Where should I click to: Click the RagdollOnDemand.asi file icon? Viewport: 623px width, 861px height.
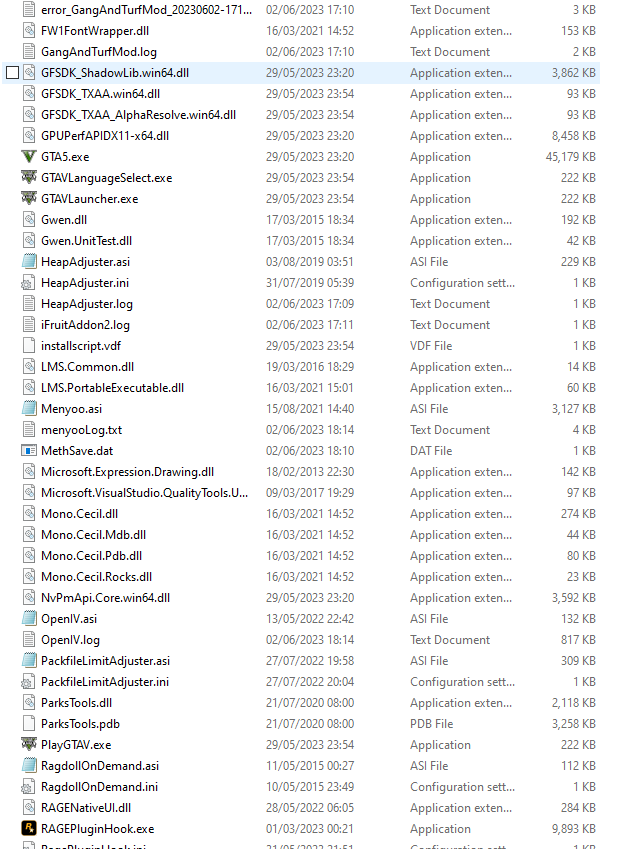[x=29, y=765]
